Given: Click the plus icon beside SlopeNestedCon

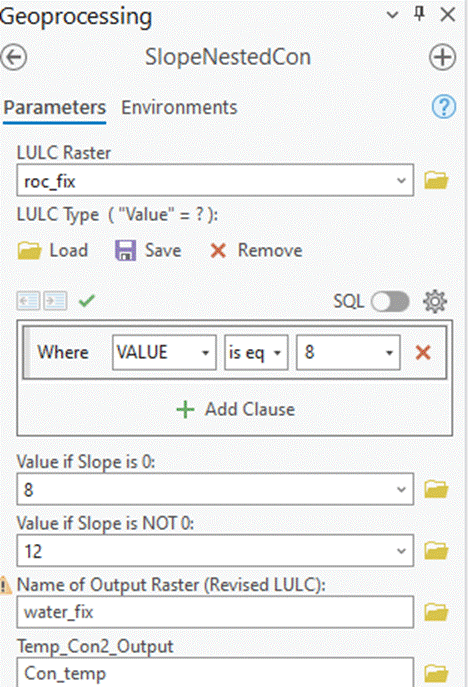Looking at the screenshot, I should tap(442, 57).
